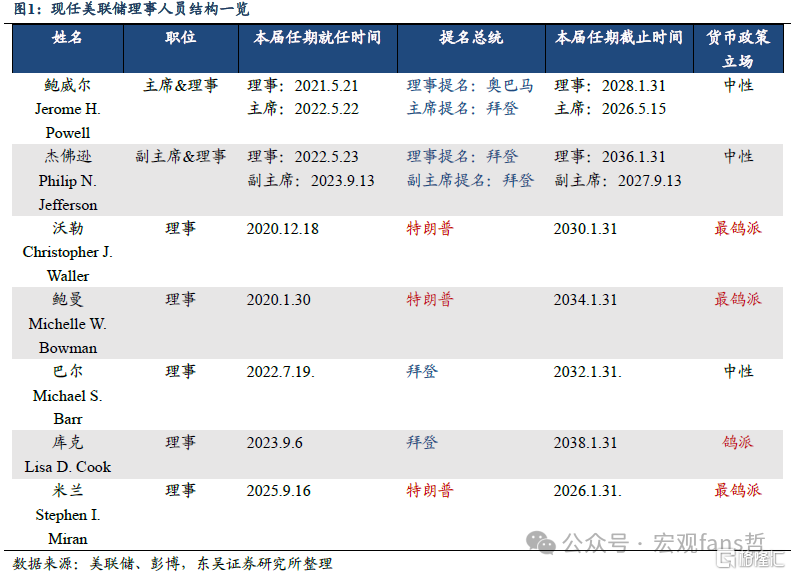Viewport: 791px width, 575px height.
Task: Select the 职位 column header
Action: click(180, 38)
